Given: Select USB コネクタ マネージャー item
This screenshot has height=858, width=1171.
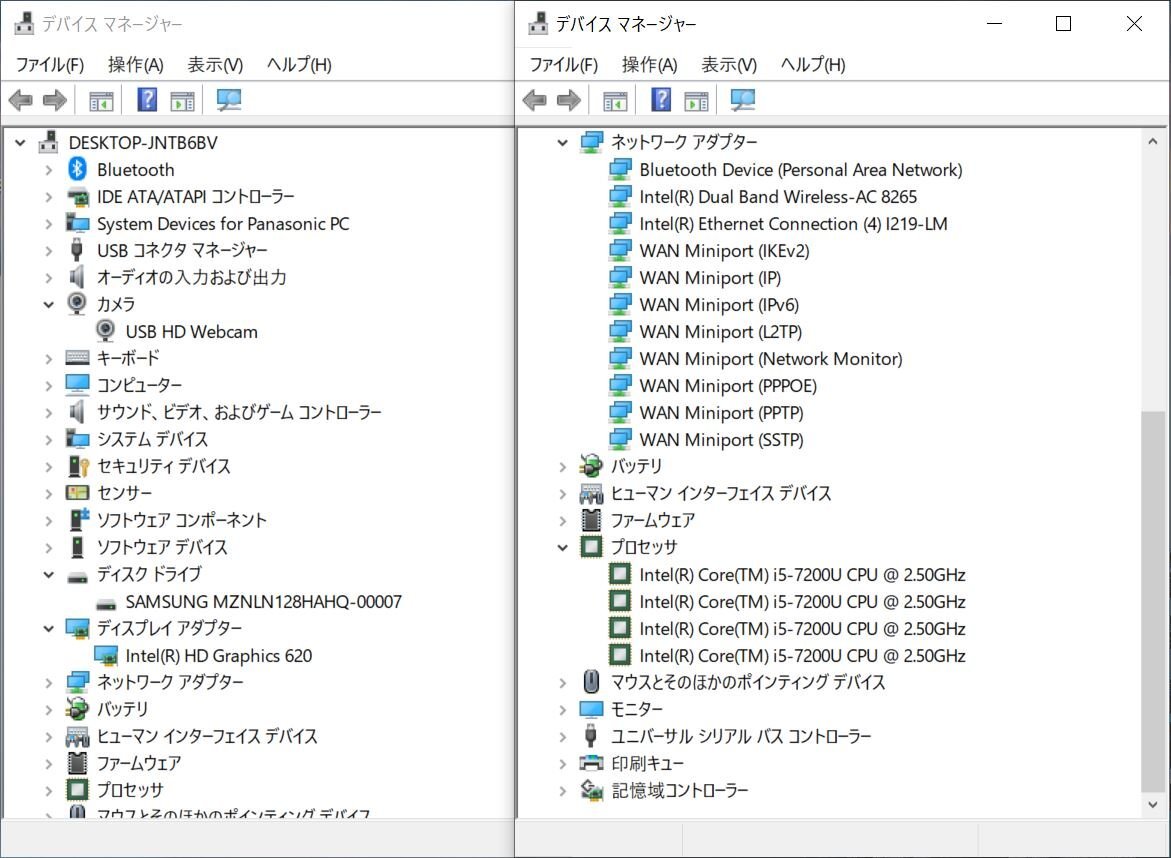Looking at the screenshot, I should (x=182, y=250).
